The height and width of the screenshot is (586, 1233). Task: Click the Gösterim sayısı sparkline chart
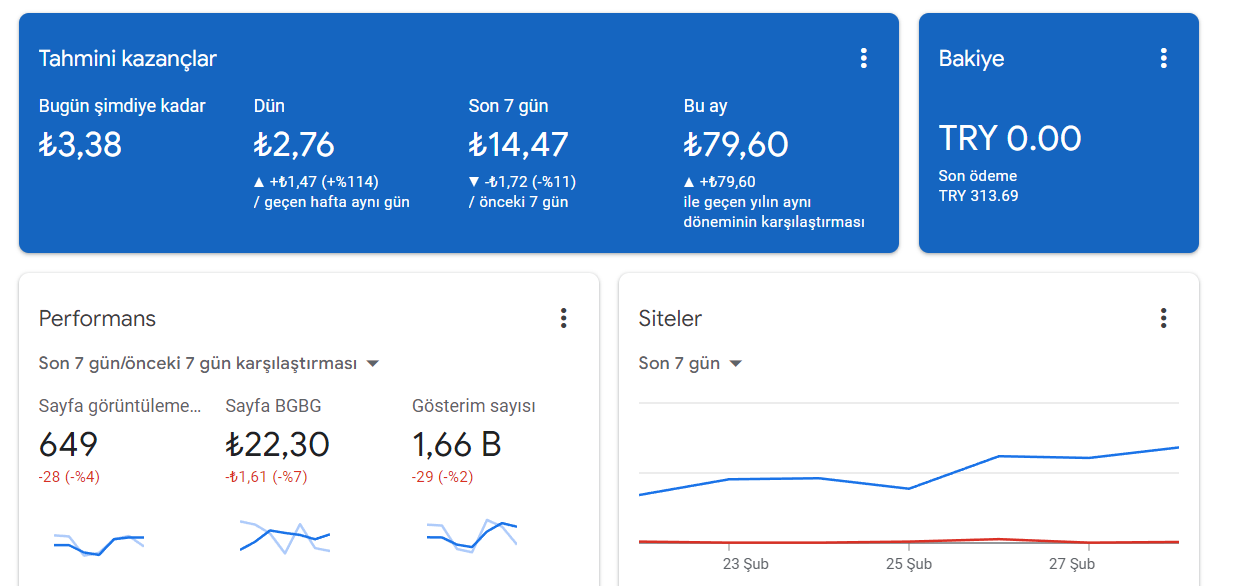coord(471,536)
